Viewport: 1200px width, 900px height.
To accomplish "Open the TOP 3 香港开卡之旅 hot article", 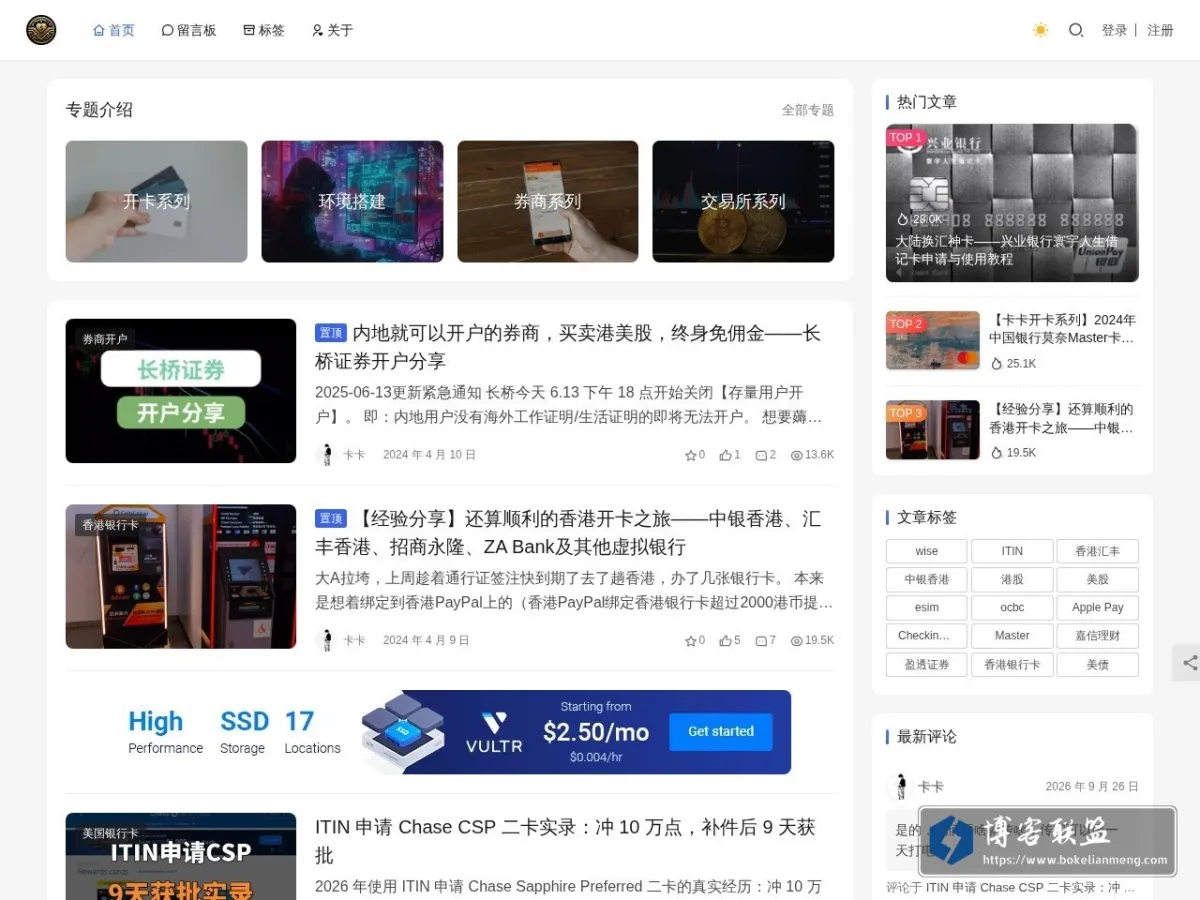I will [x=1012, y=430].
